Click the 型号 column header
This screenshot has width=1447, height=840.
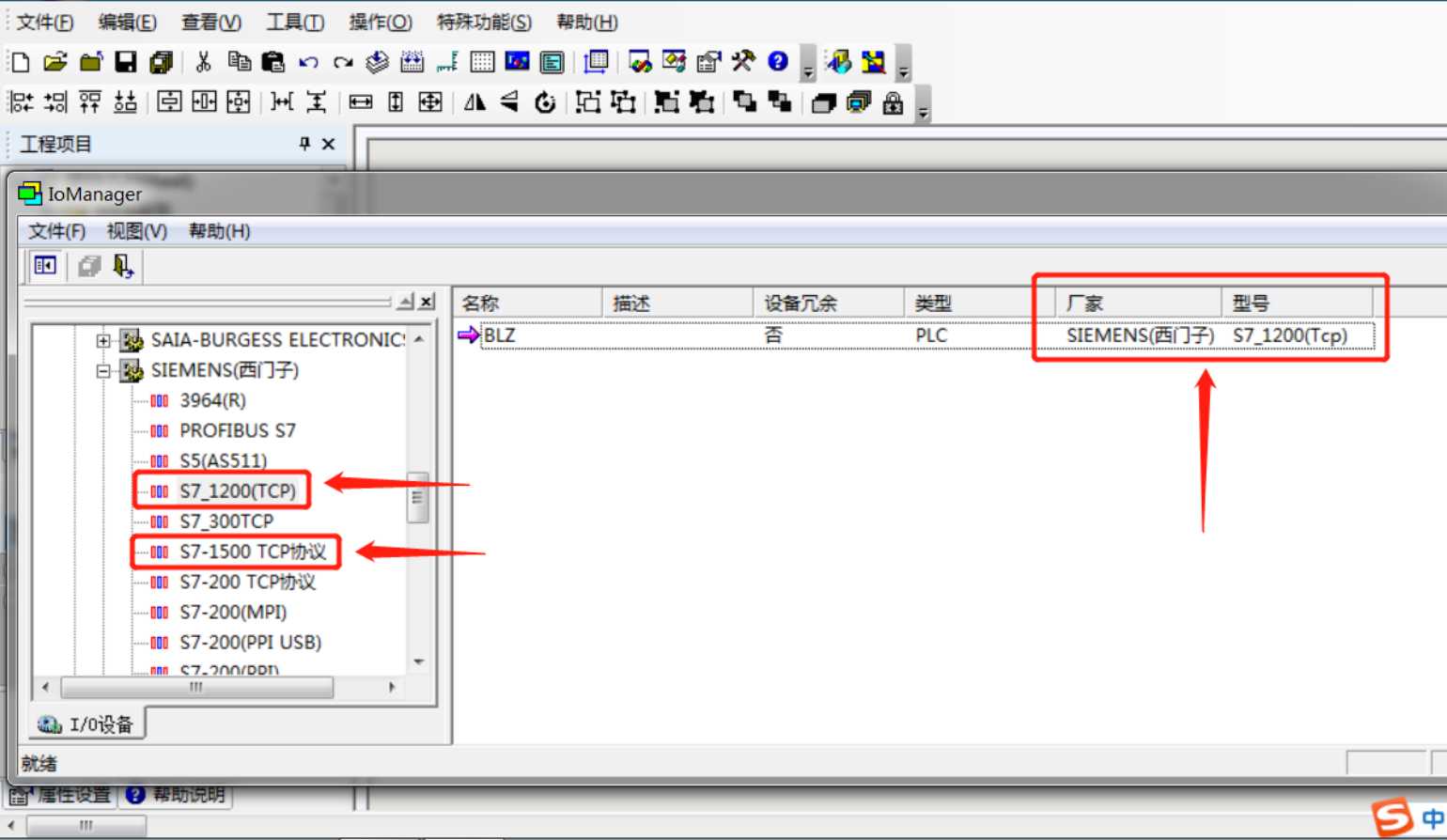click(1298, 303)
